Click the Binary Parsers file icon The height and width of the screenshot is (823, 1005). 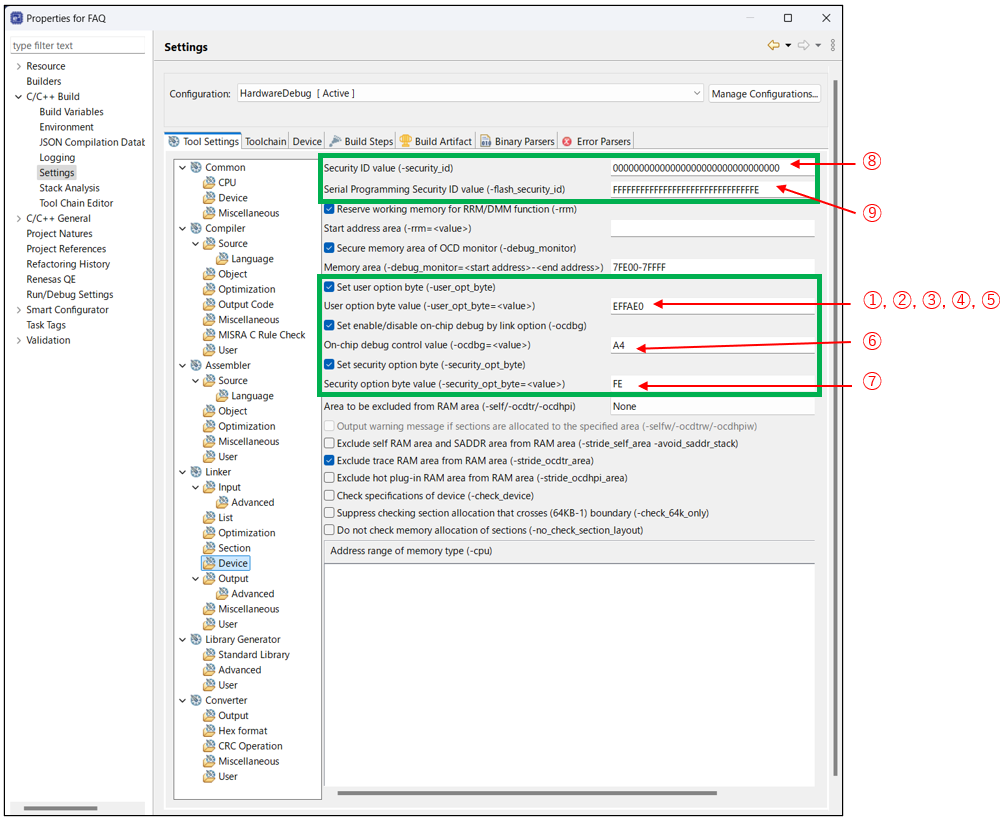486,141
